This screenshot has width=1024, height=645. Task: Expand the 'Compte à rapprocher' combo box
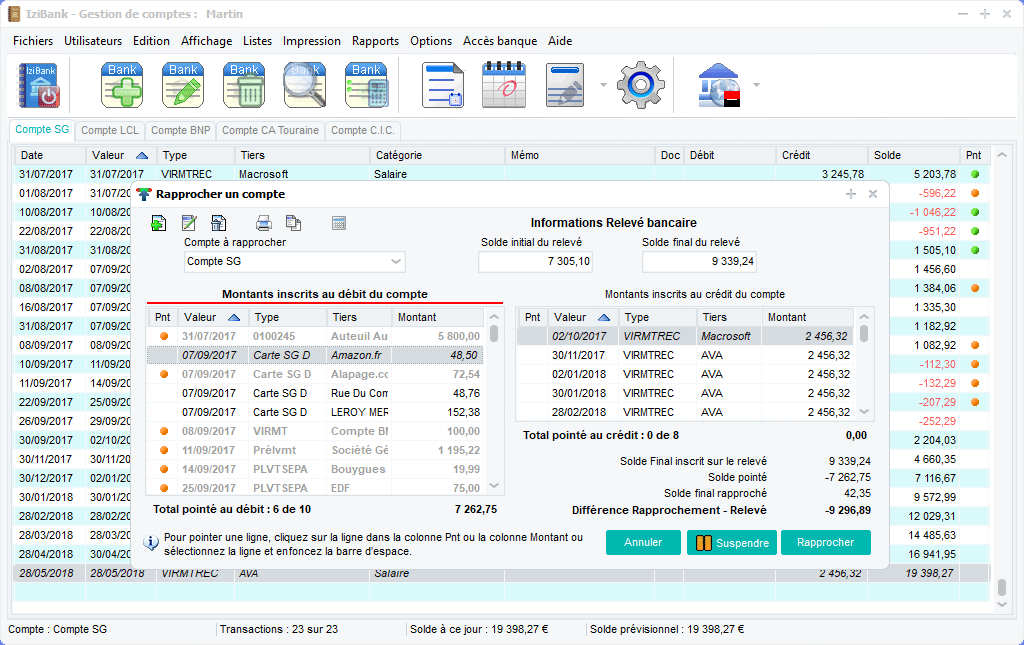(396, 262)
